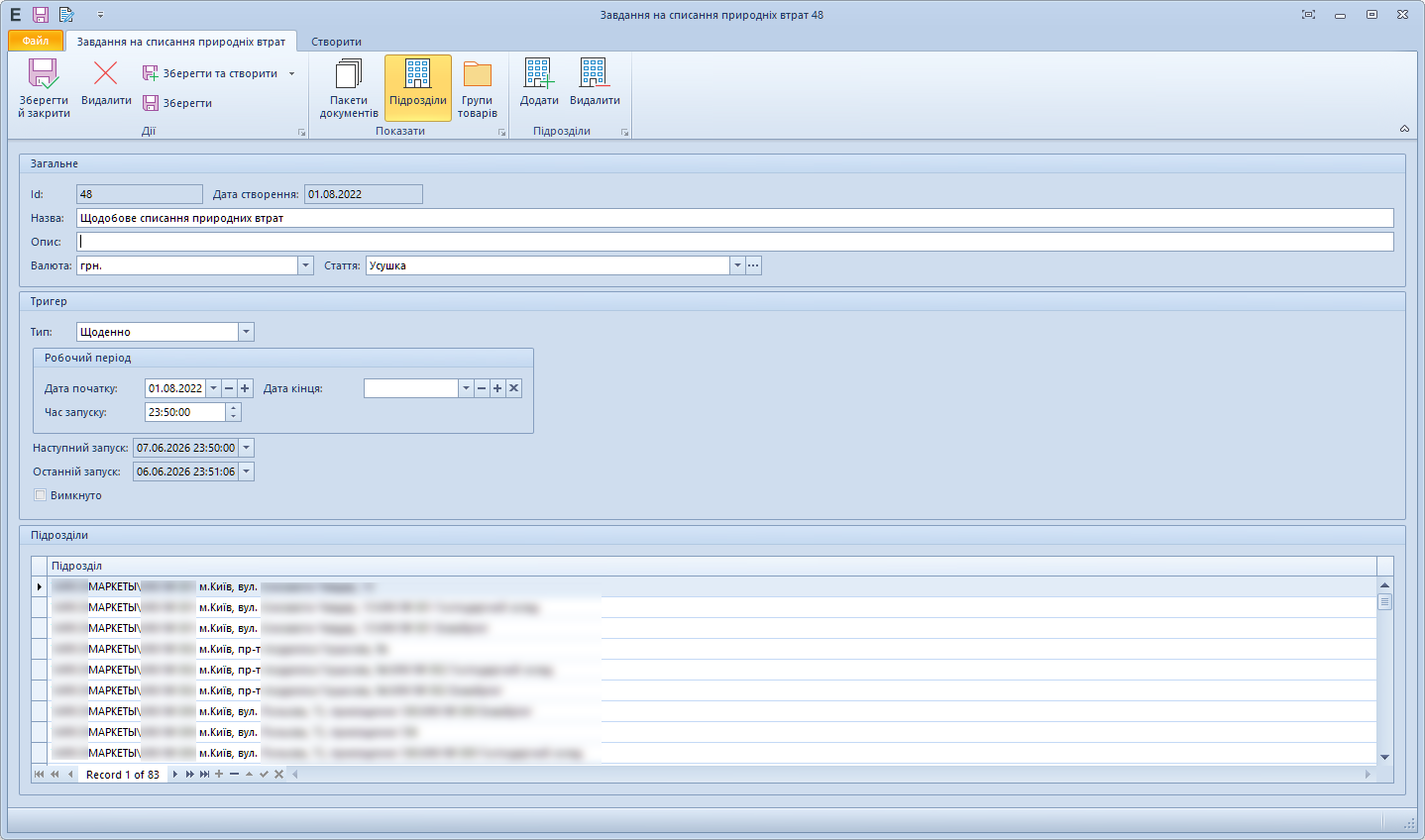Go to last record in navigator
Screen dimensions: 1425x840
tap(204, 775)
